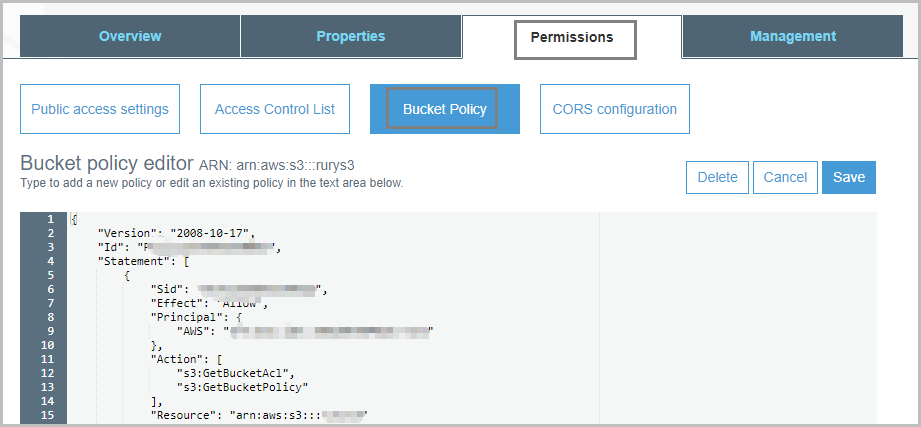Show the Access Control List section

pos(275,109)
